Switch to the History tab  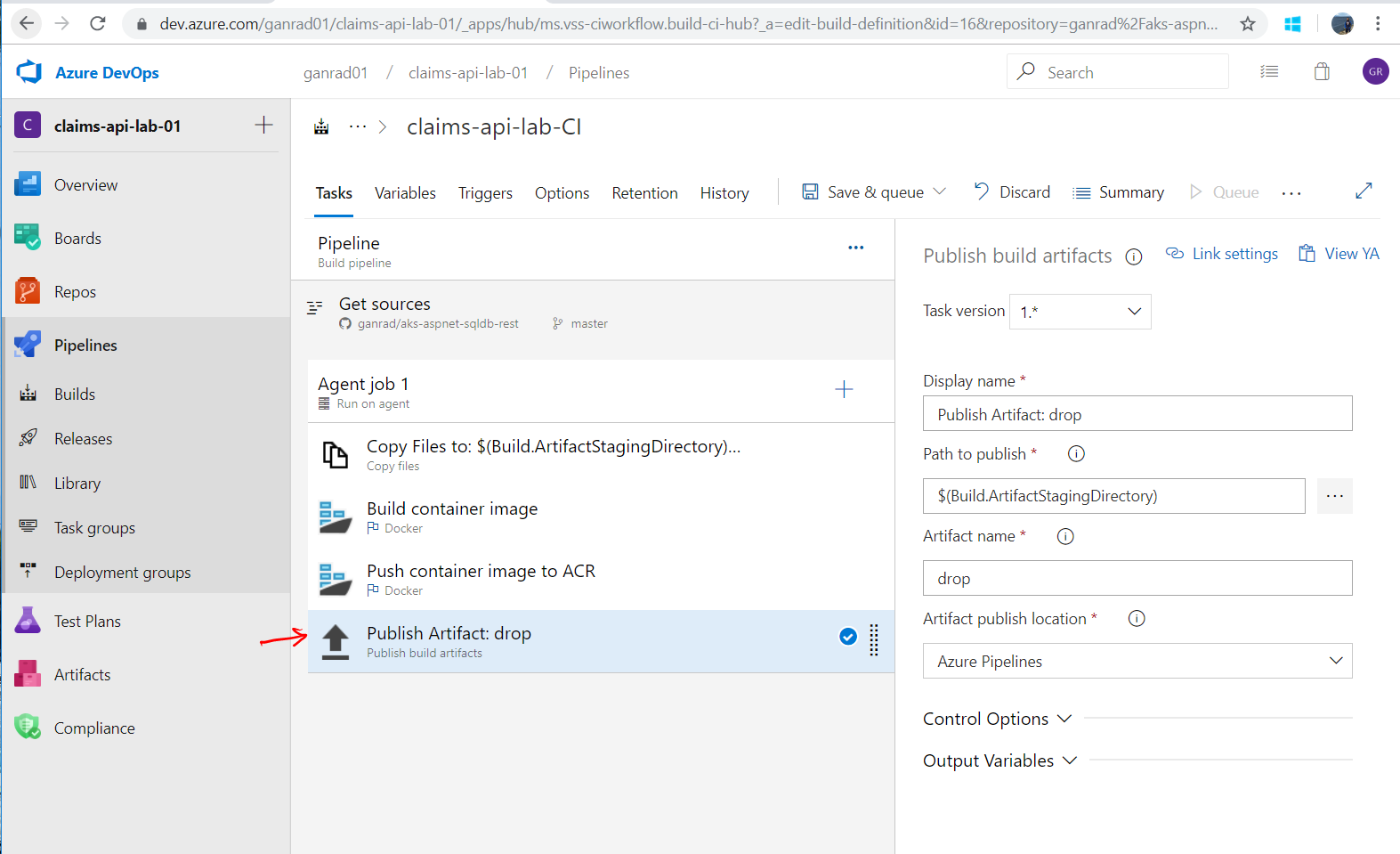(724, 193)
